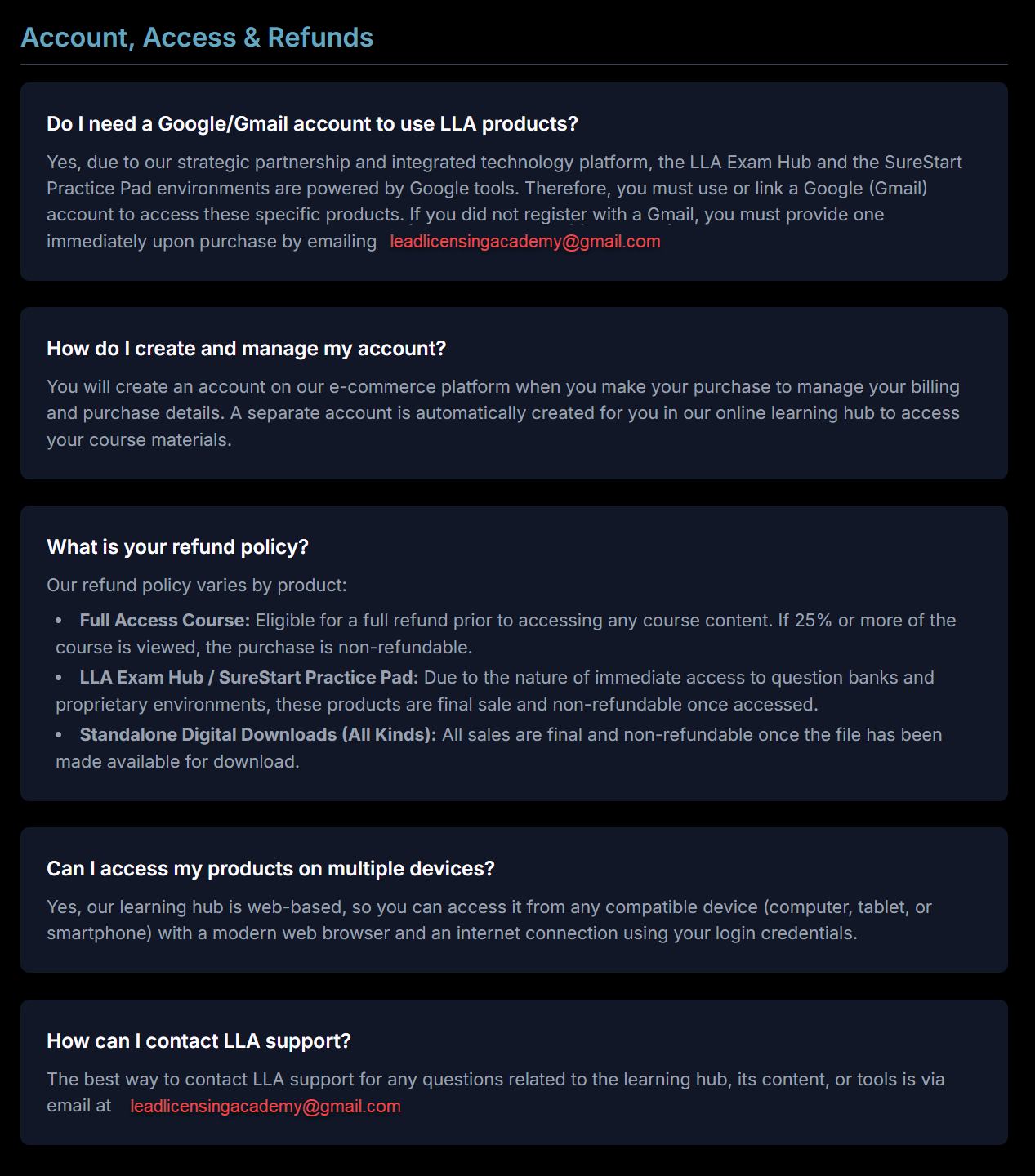Select the 'What is your refund policy?' question
This screenshot has width=1035, height=1176.
[177, 547]
